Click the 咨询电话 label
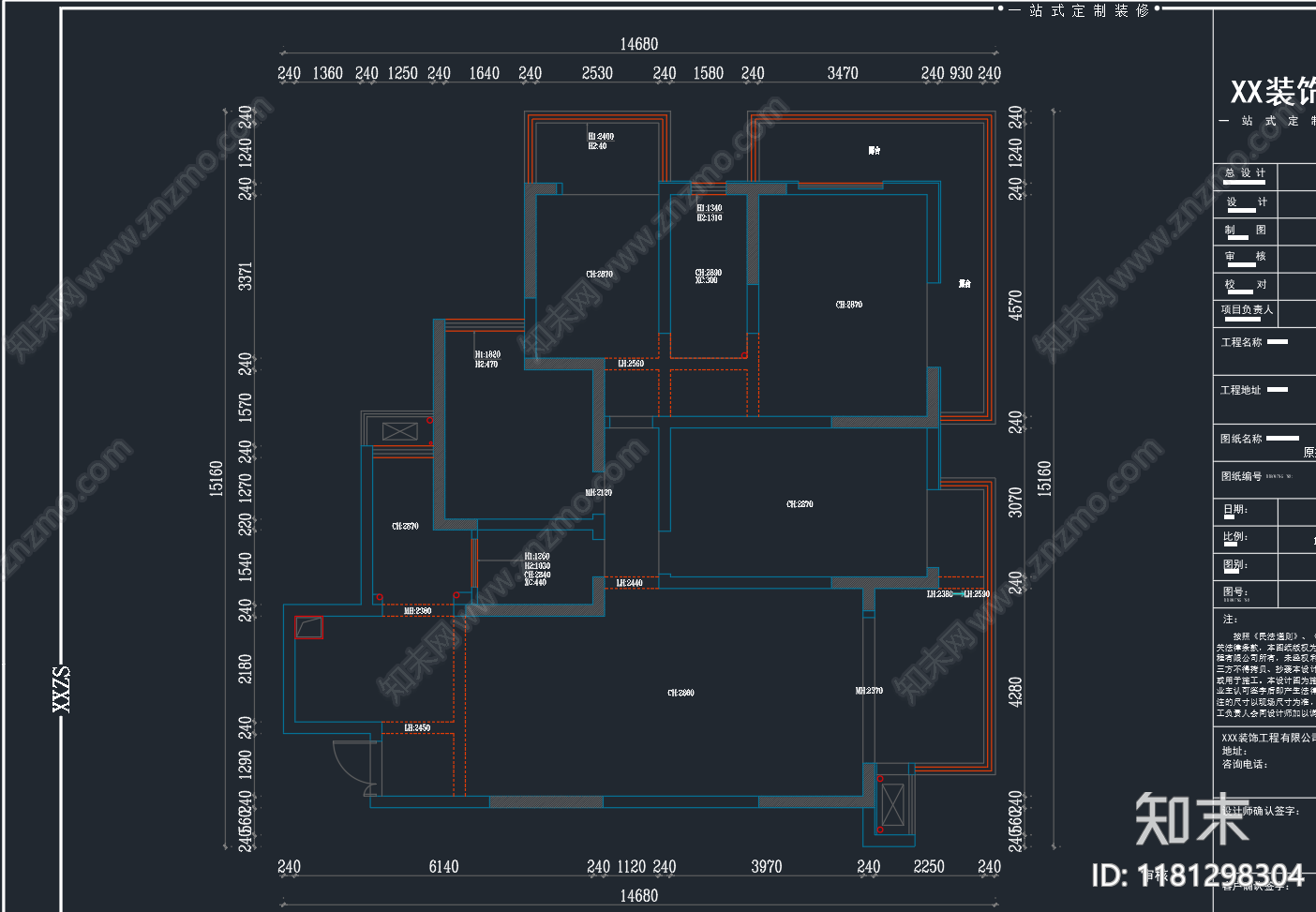Viewport: 1316px width, 912px height. pos(1245,764)
